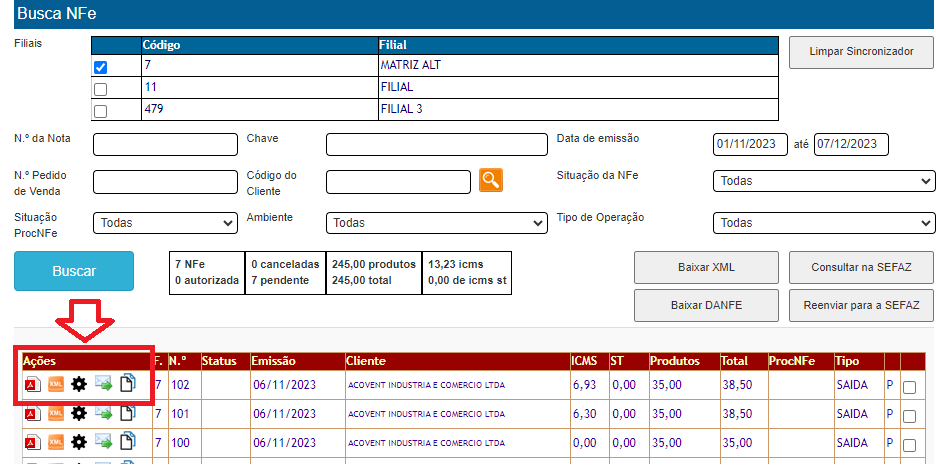Open Tipo de Operação dropdown
The width and height of the screenshot is (936, 471).
click(x=823, y=223)
